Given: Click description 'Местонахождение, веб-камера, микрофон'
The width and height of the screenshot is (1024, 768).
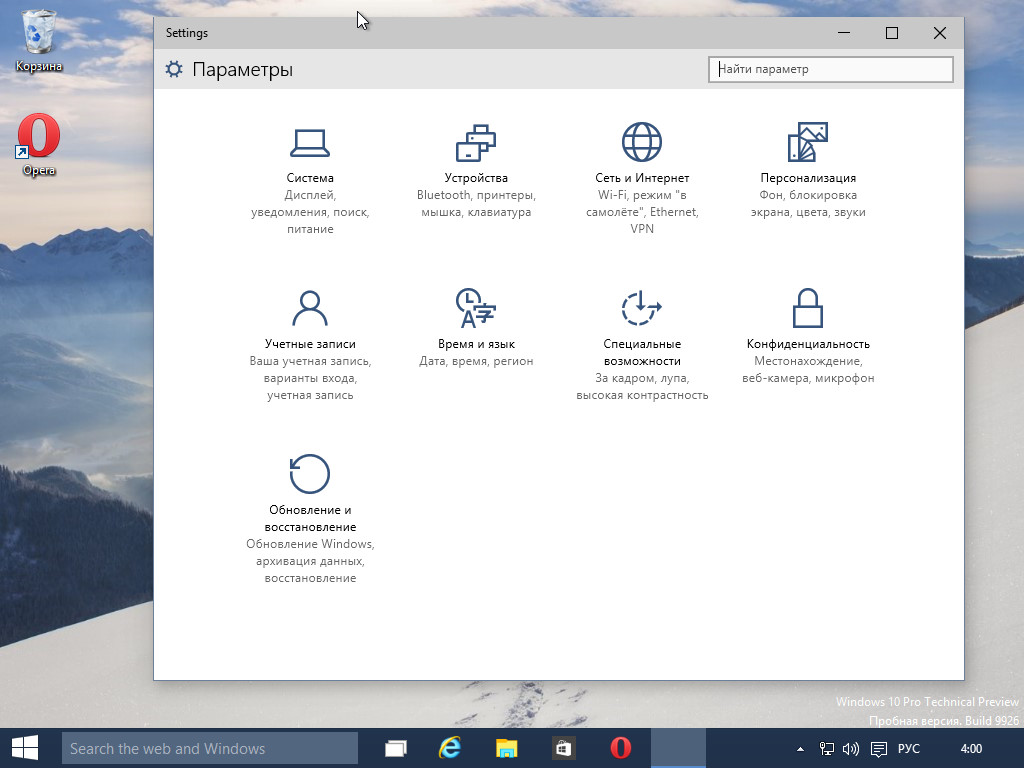Looking at the screenshot, I should pos(808,369).
